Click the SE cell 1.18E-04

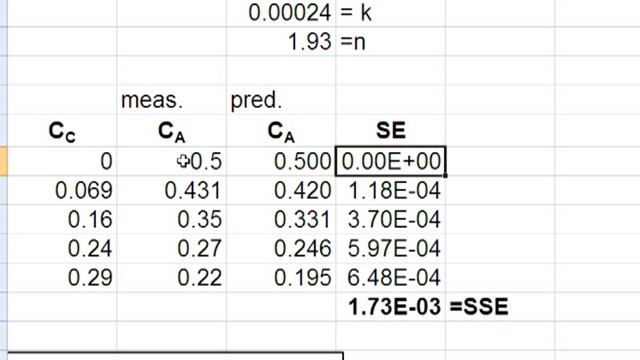390,191
